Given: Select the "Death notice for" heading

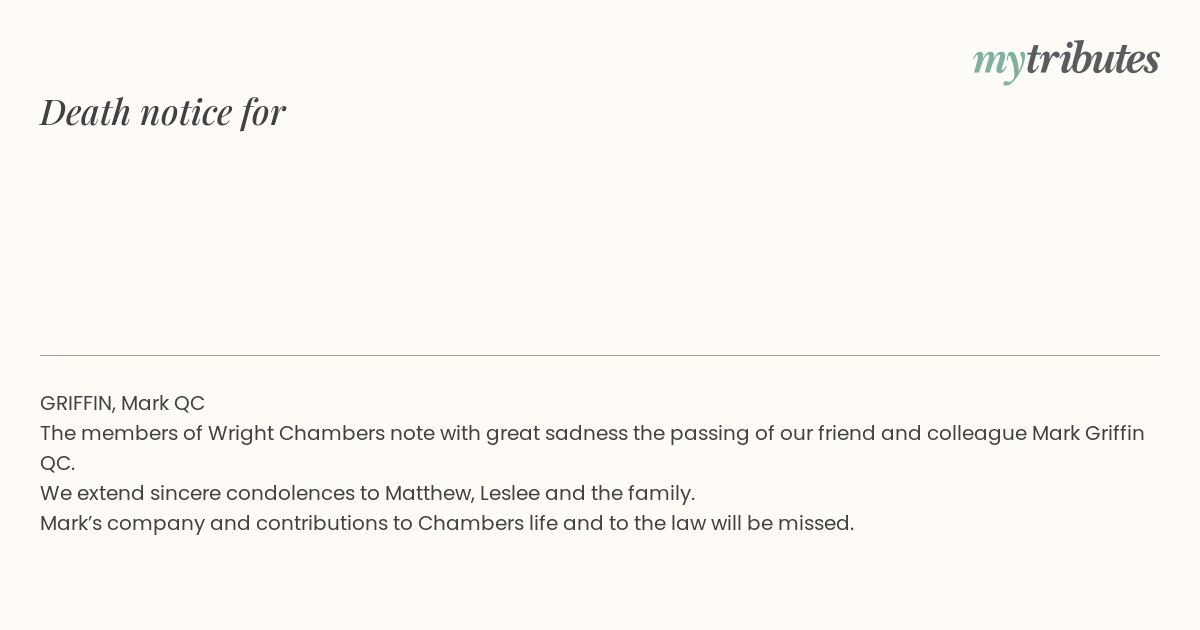Looking at the screenshot, I should click(163, 112).
